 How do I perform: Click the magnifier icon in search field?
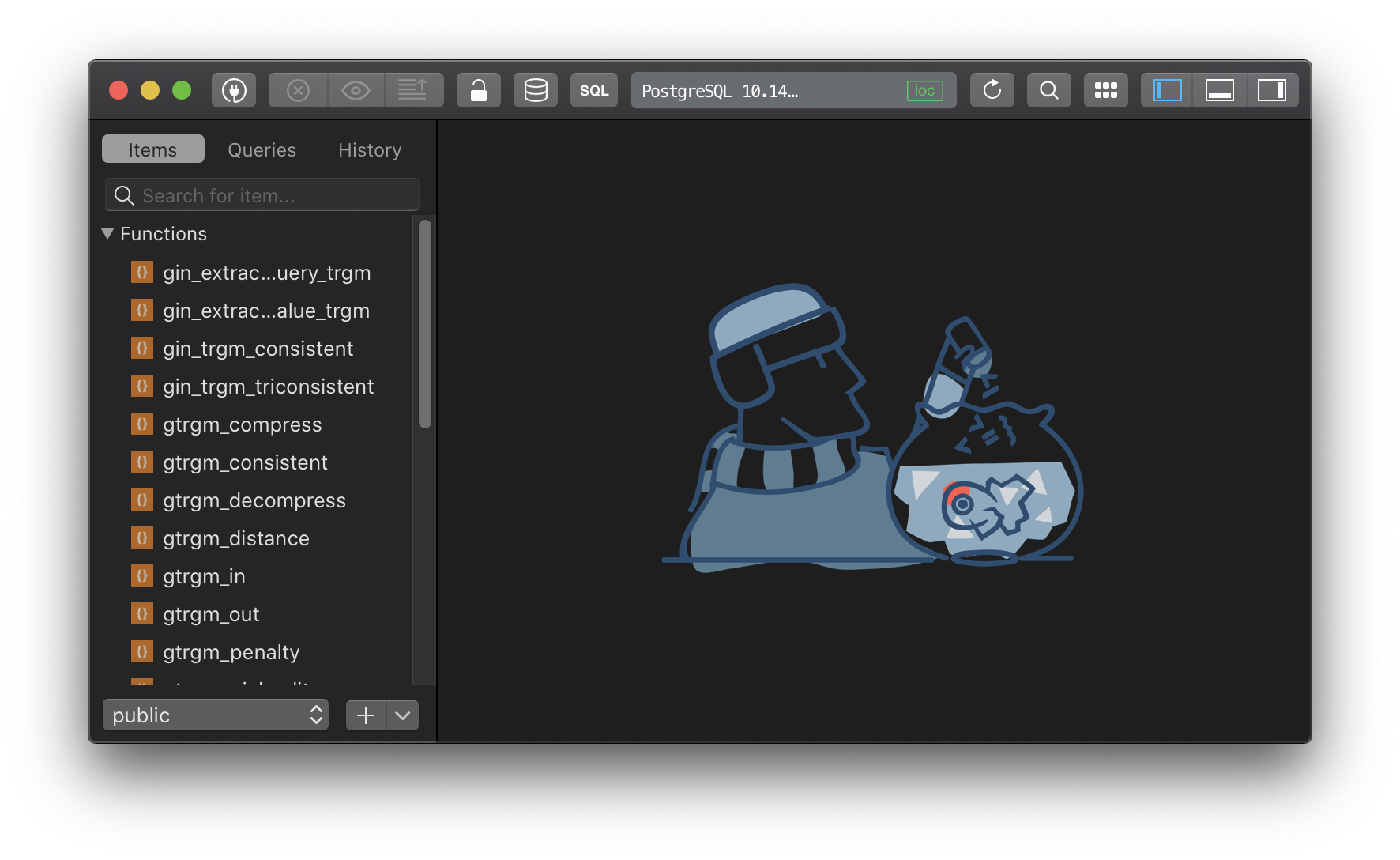(x=124, y=195)
